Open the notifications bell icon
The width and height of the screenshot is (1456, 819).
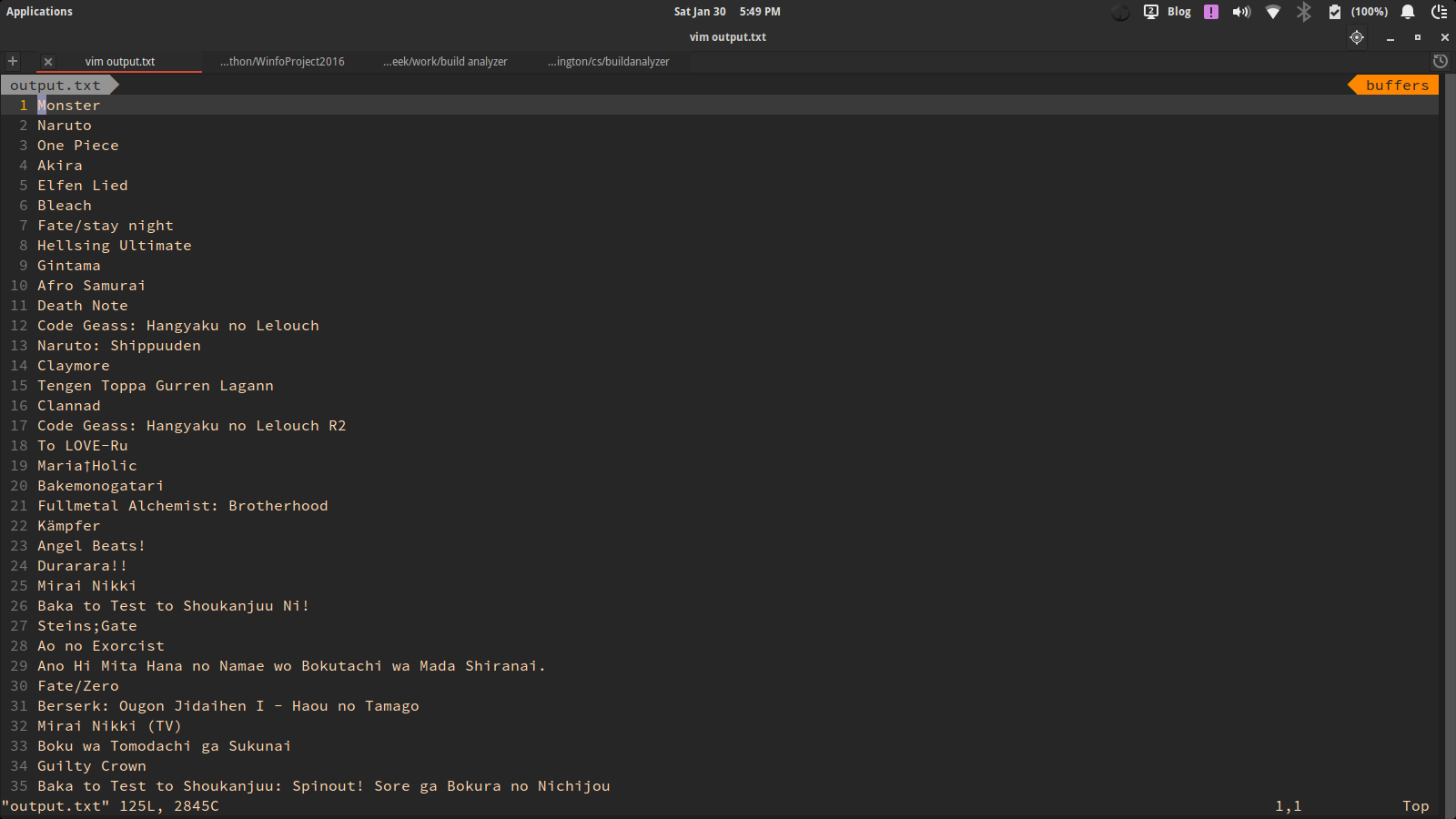pos(1408,12)
